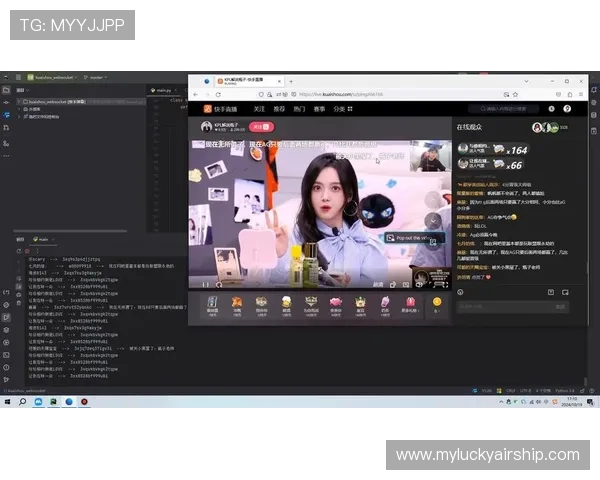This screenshot has width=600, height=480.
Task: Open the Project tool window folder icon
Action: pyautogui.click(x=6, y=89)
